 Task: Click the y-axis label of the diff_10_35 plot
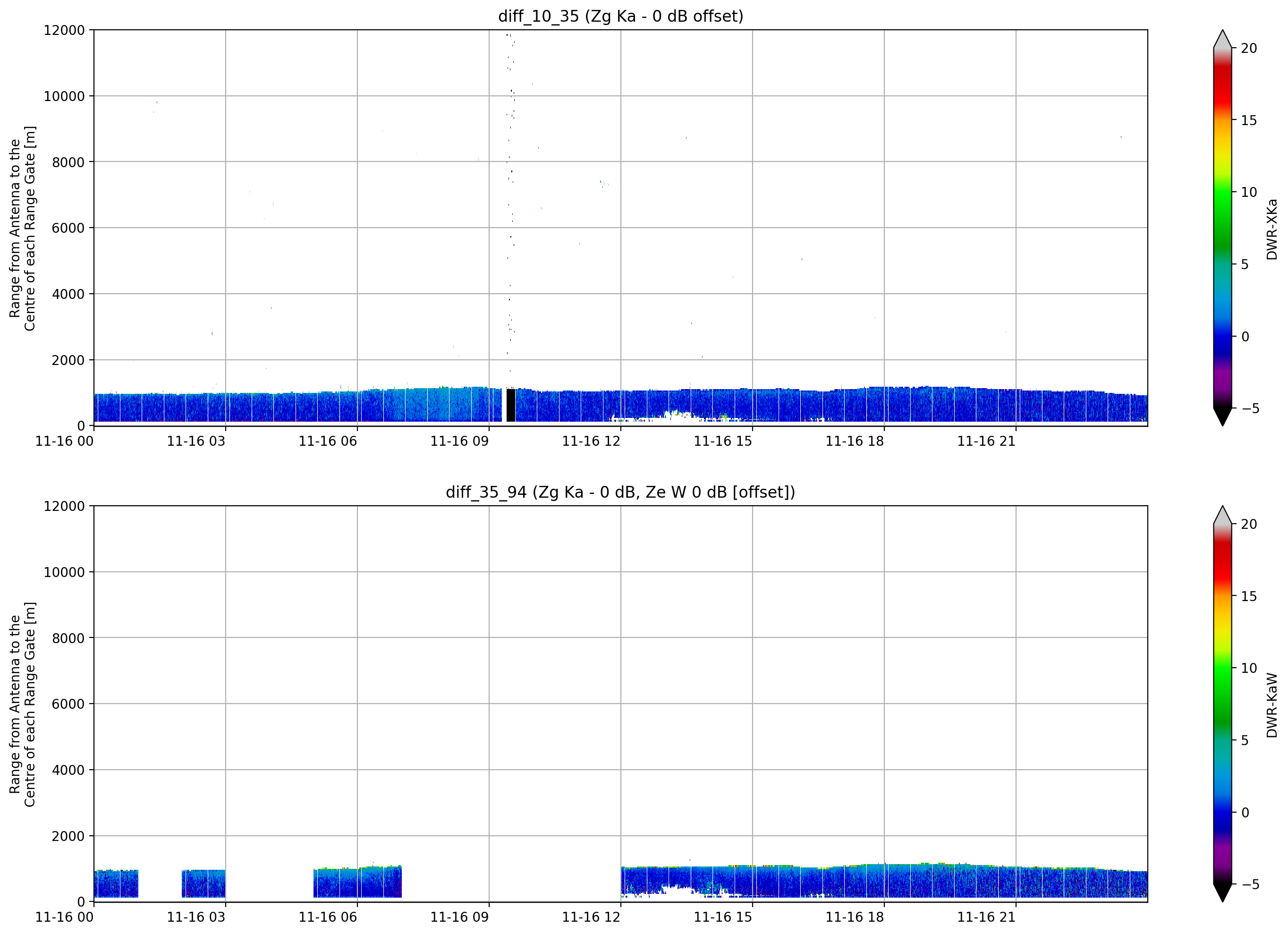click(x=22, y=229)
